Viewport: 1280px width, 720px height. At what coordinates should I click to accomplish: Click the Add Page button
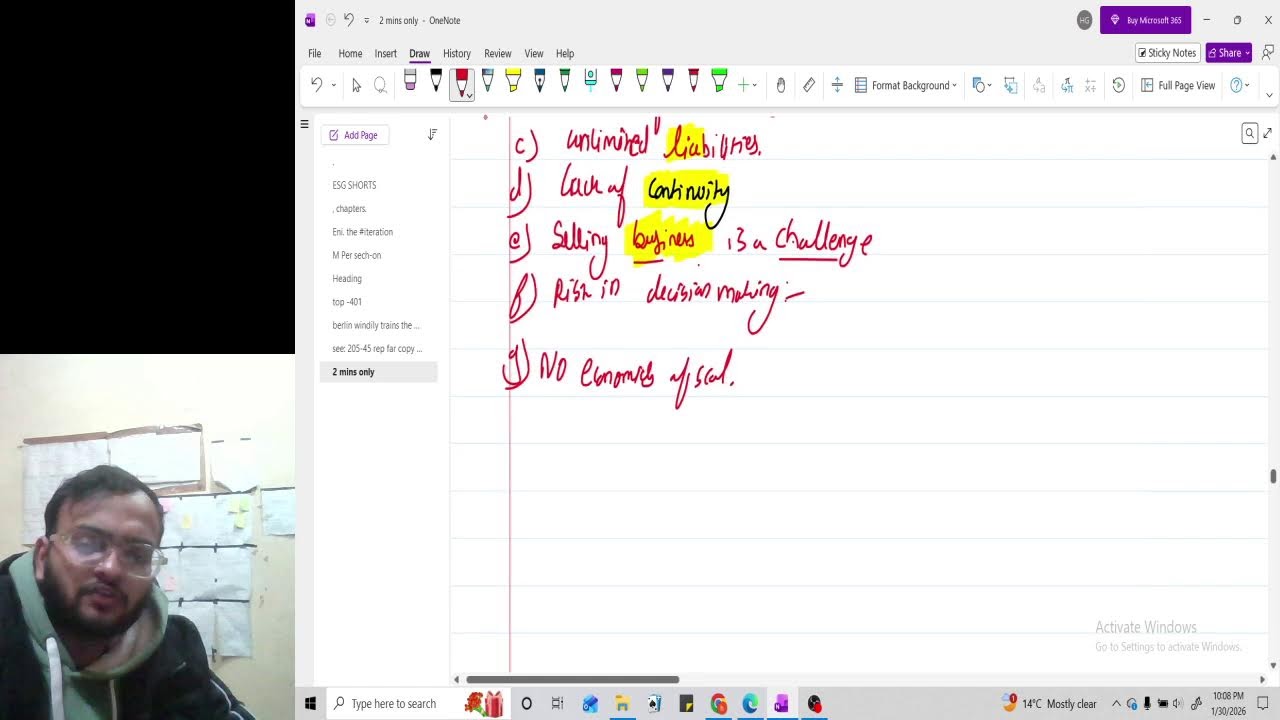[x=354, y=135]
